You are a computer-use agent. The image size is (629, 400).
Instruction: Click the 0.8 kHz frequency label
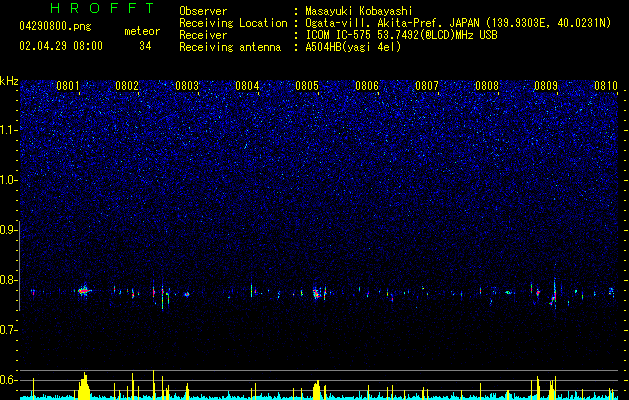click(x=9, y=280)
